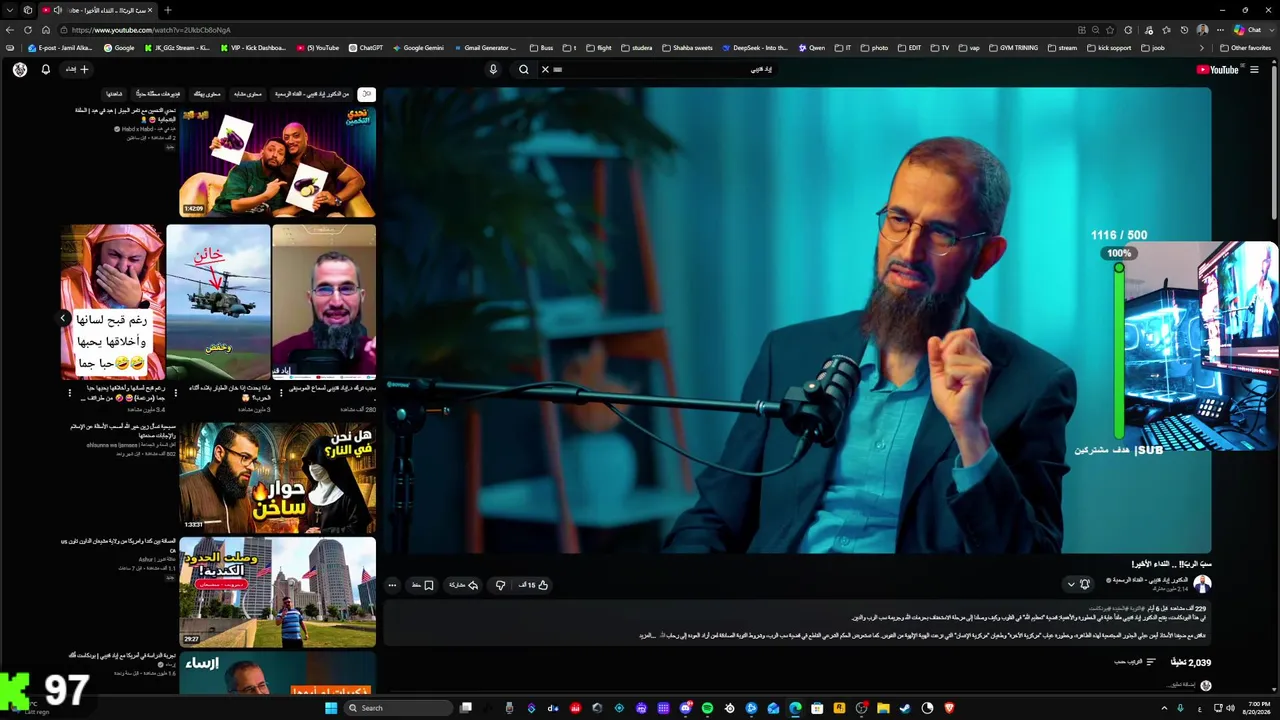Start a voice search with the microphone
The image size is (1280, 720).
point(493,70)
